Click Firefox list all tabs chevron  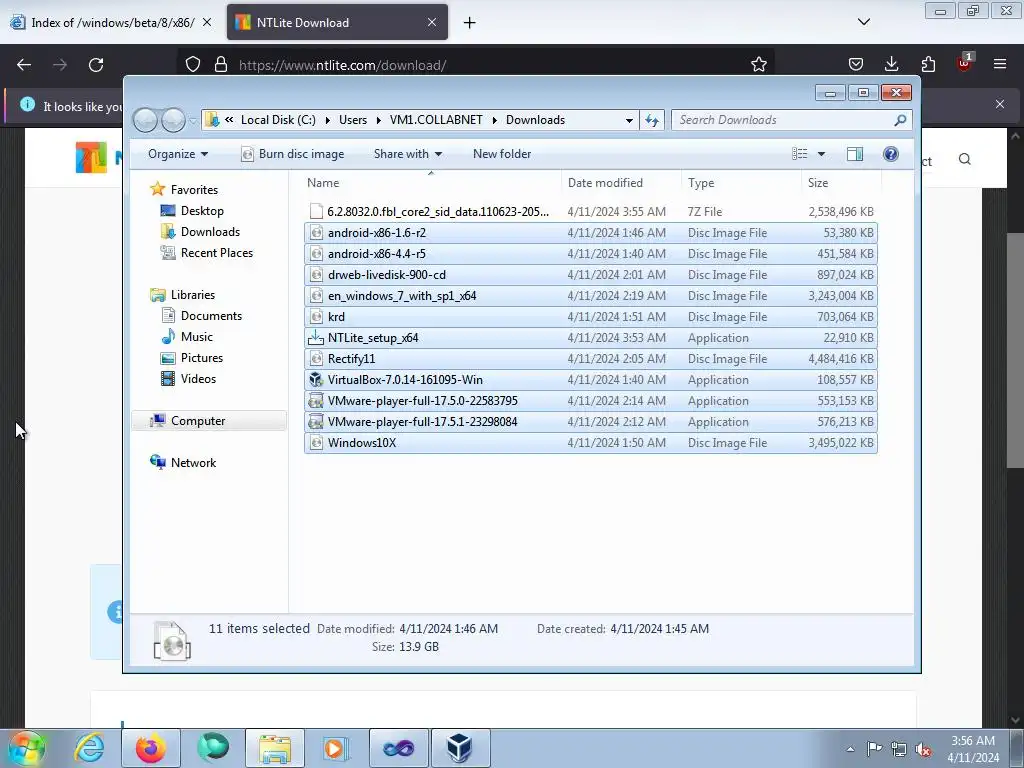click(x=863, y=22)
